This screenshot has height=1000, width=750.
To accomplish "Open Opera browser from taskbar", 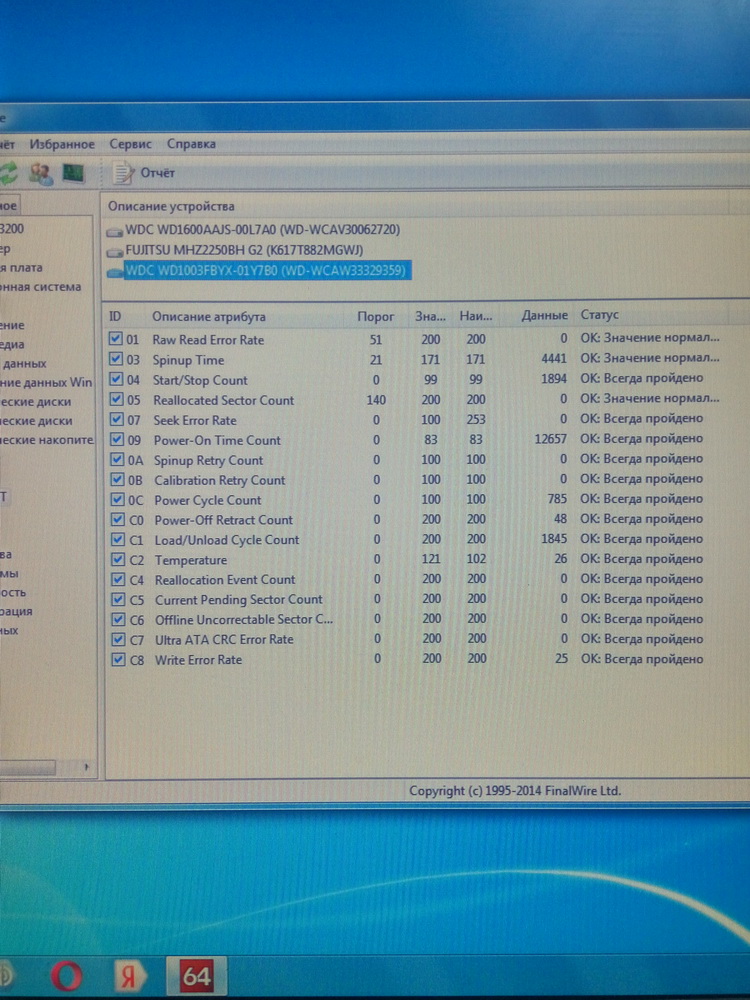I will click(x=66, y=976).
